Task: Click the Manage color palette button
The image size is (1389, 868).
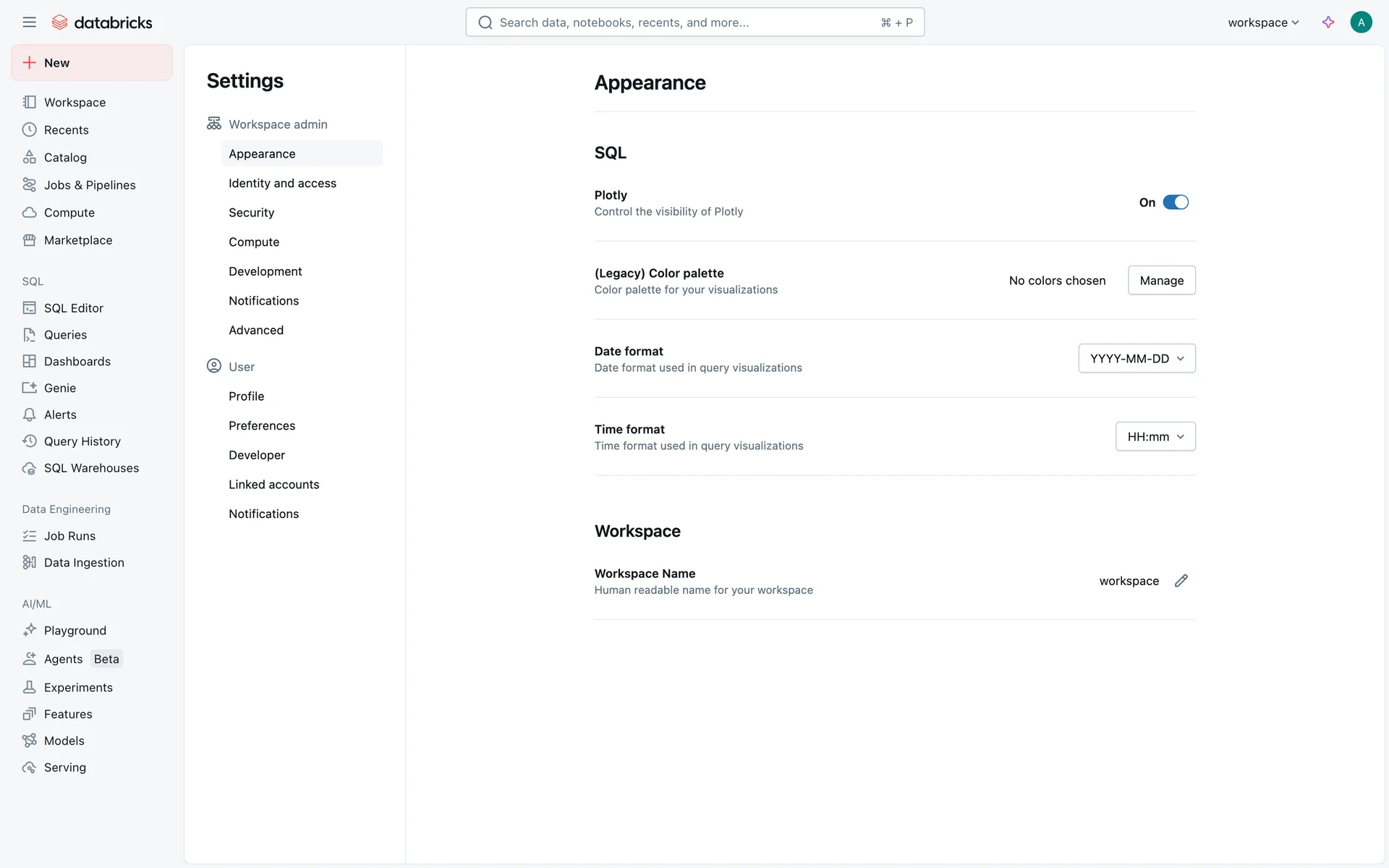Action: pyautogui.click(x=1161, y=281)
